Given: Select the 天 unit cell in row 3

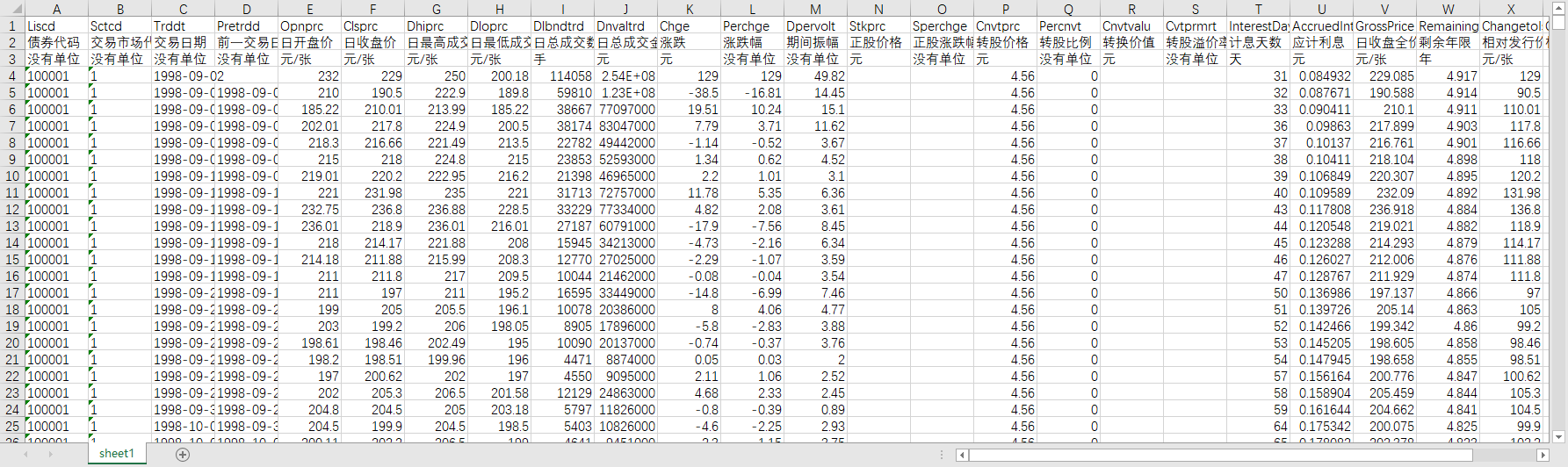Looking at the screenshot, I should coord(1259,60).
